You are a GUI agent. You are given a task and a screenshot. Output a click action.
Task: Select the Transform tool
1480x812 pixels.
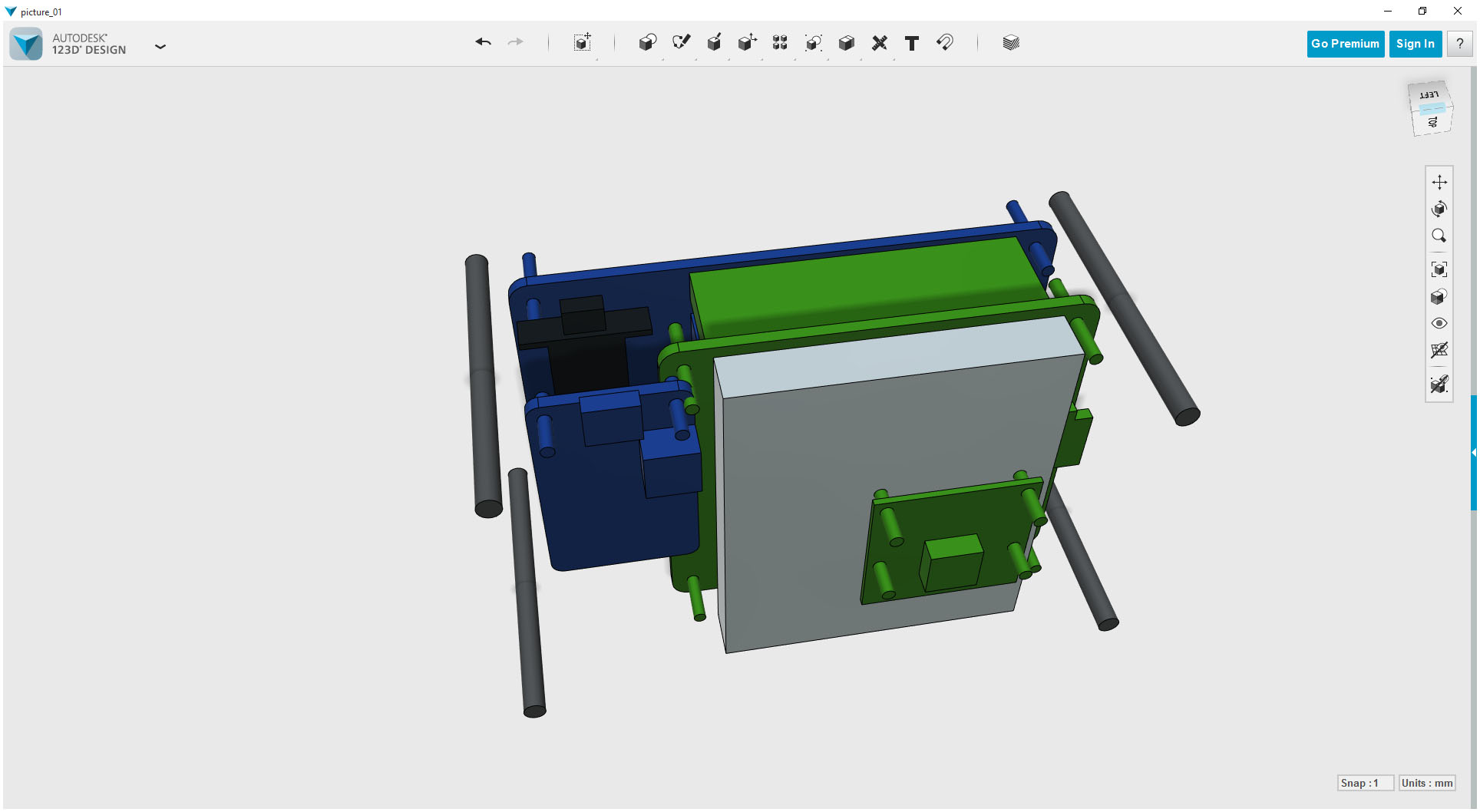(x=581, y=43)
